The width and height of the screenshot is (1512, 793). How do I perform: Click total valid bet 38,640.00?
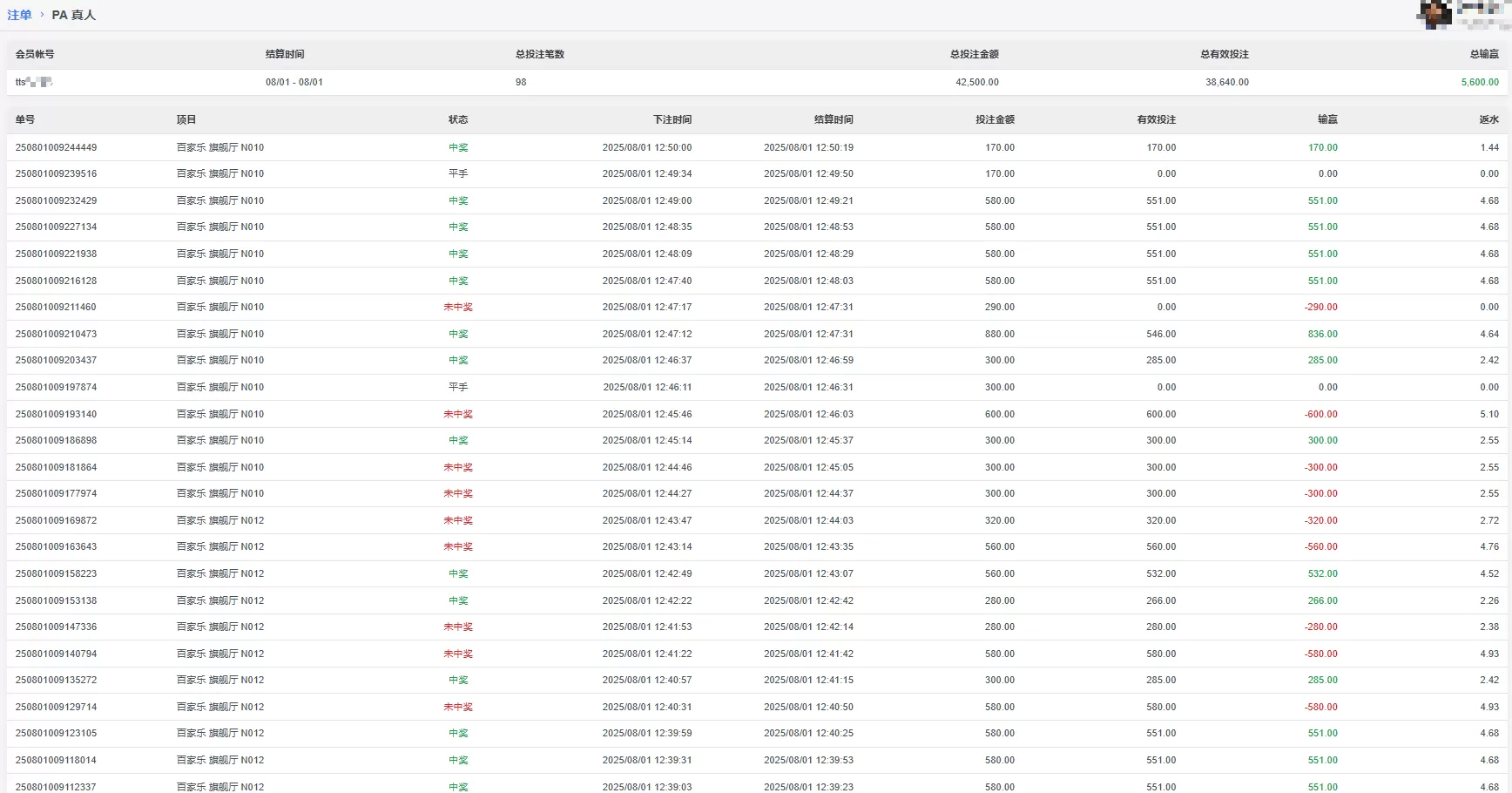1227,82
